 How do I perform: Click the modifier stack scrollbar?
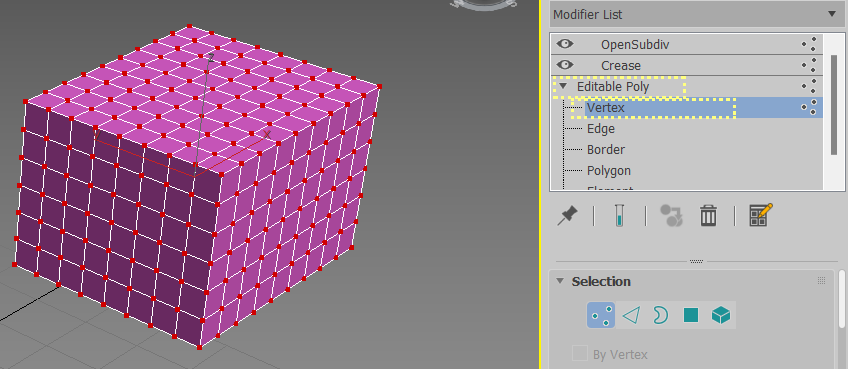pos(835,105)
